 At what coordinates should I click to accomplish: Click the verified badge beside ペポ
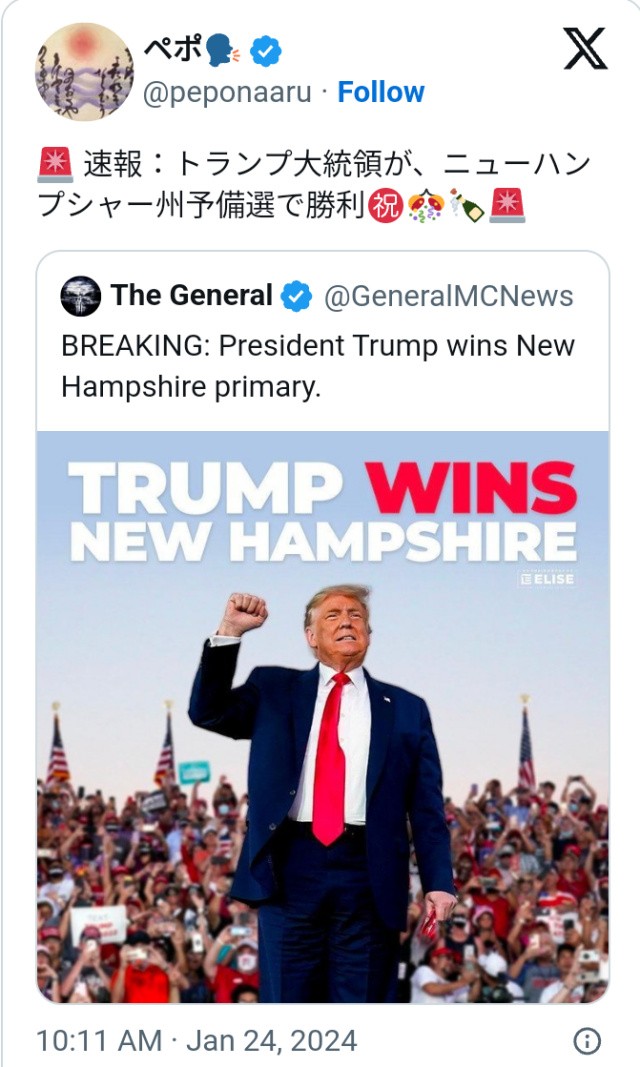point(265,50)
